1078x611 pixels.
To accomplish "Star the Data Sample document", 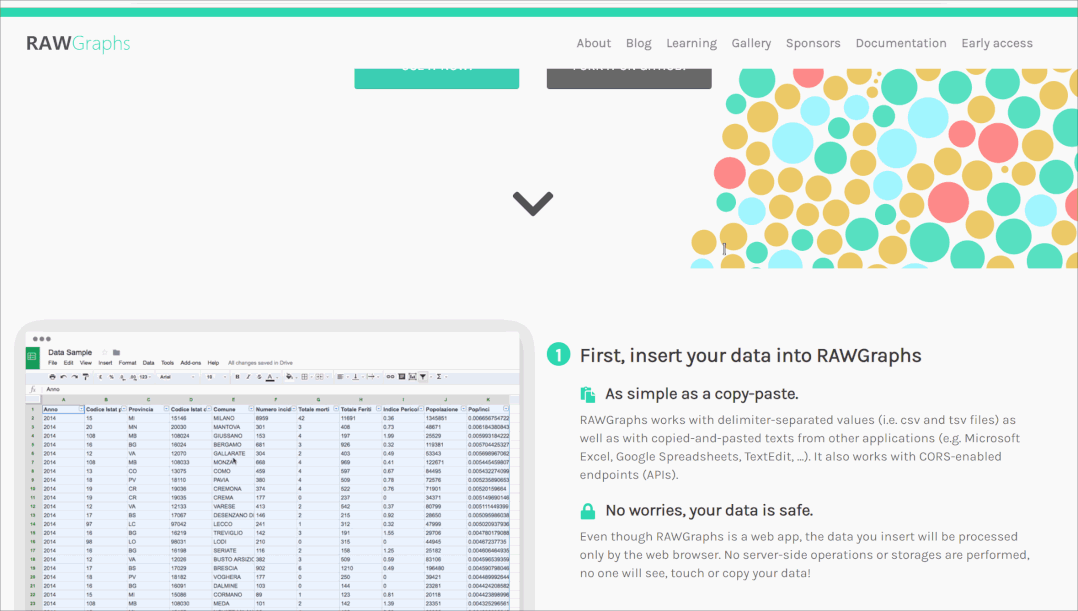I will point(104,352).
